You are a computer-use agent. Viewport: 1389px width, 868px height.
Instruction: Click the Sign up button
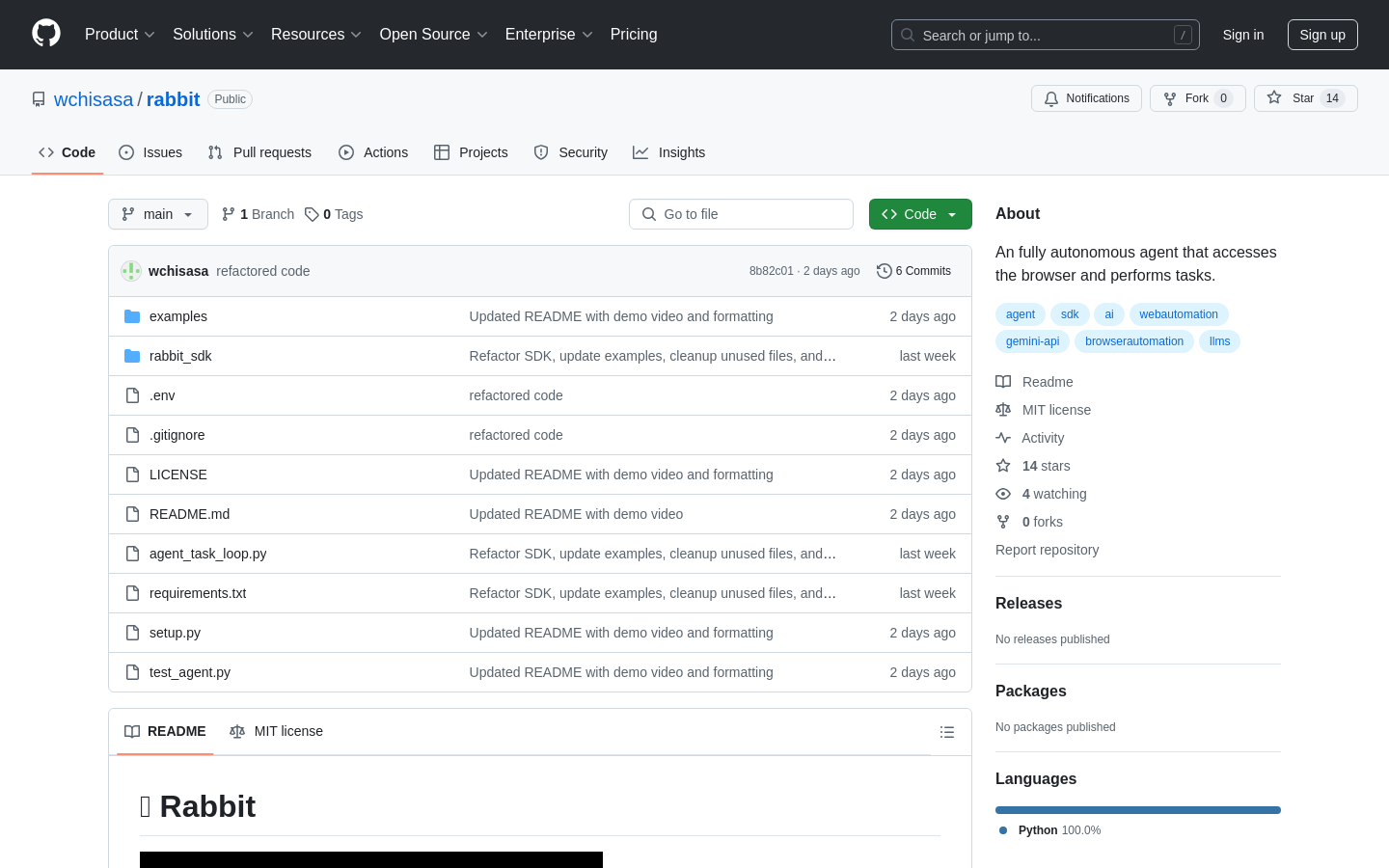(1322, 35)
